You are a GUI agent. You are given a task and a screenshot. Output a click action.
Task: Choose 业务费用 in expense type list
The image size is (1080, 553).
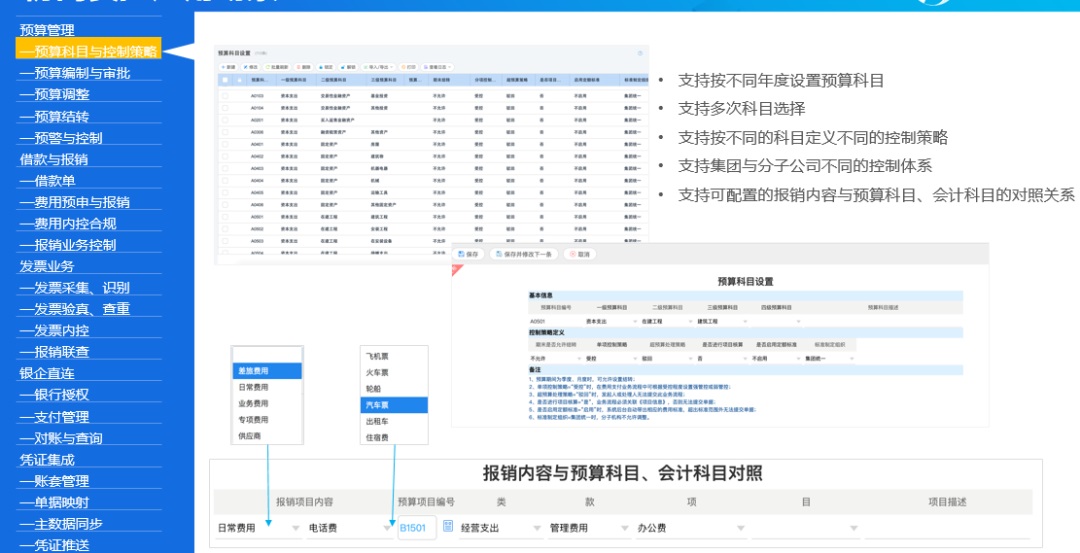[x=267, y=404]
